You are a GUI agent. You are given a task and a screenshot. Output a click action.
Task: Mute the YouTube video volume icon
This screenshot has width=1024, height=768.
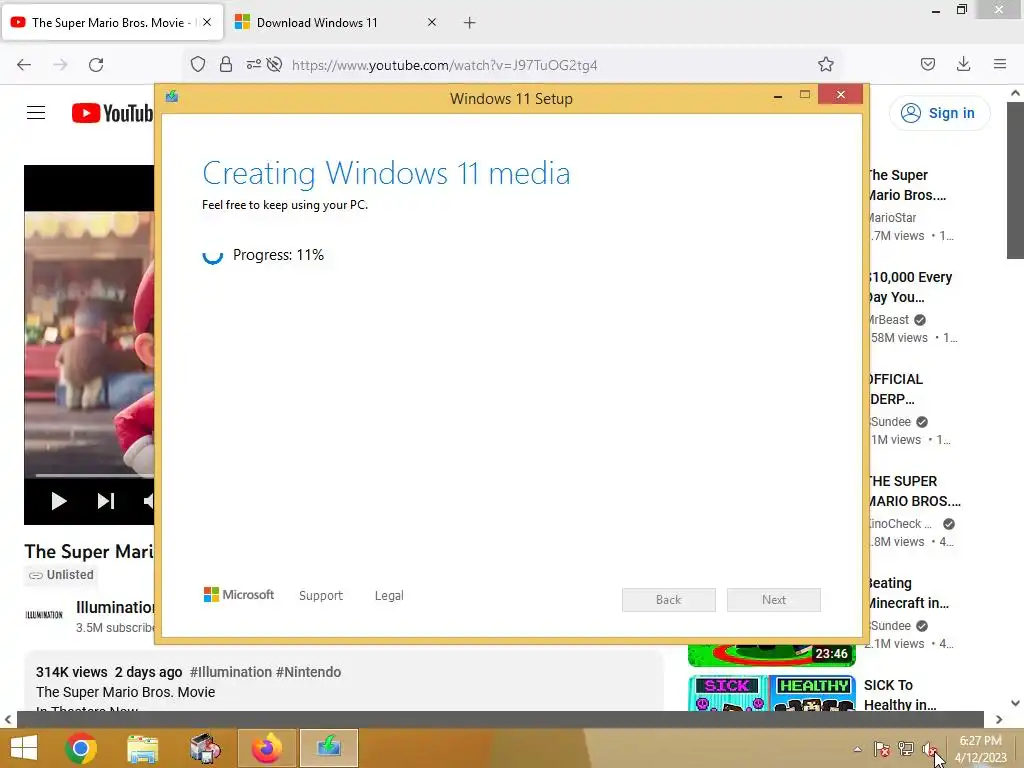click(149, 501)
